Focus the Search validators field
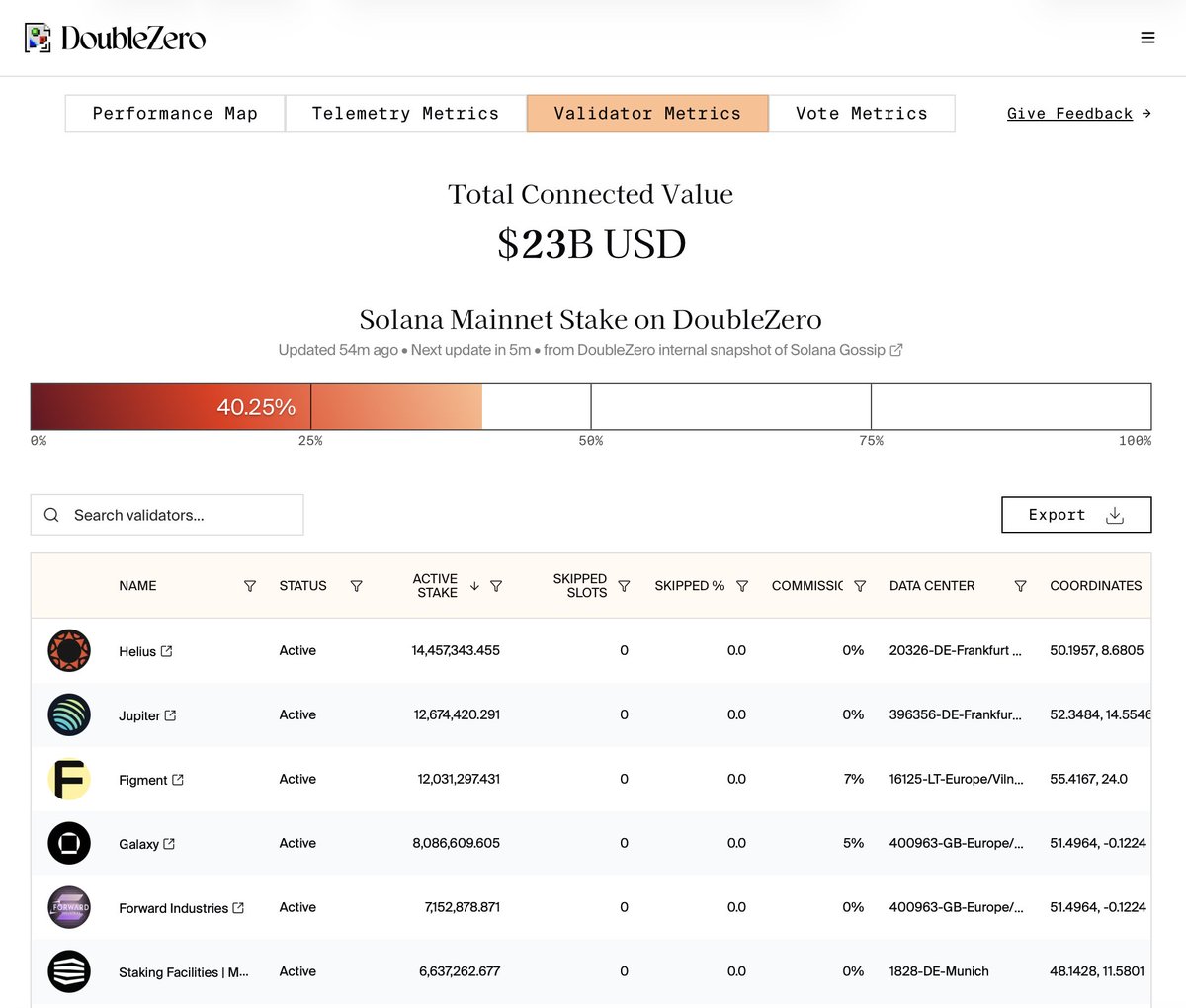Screen dimensions: 1186x1008 point(167,515)
